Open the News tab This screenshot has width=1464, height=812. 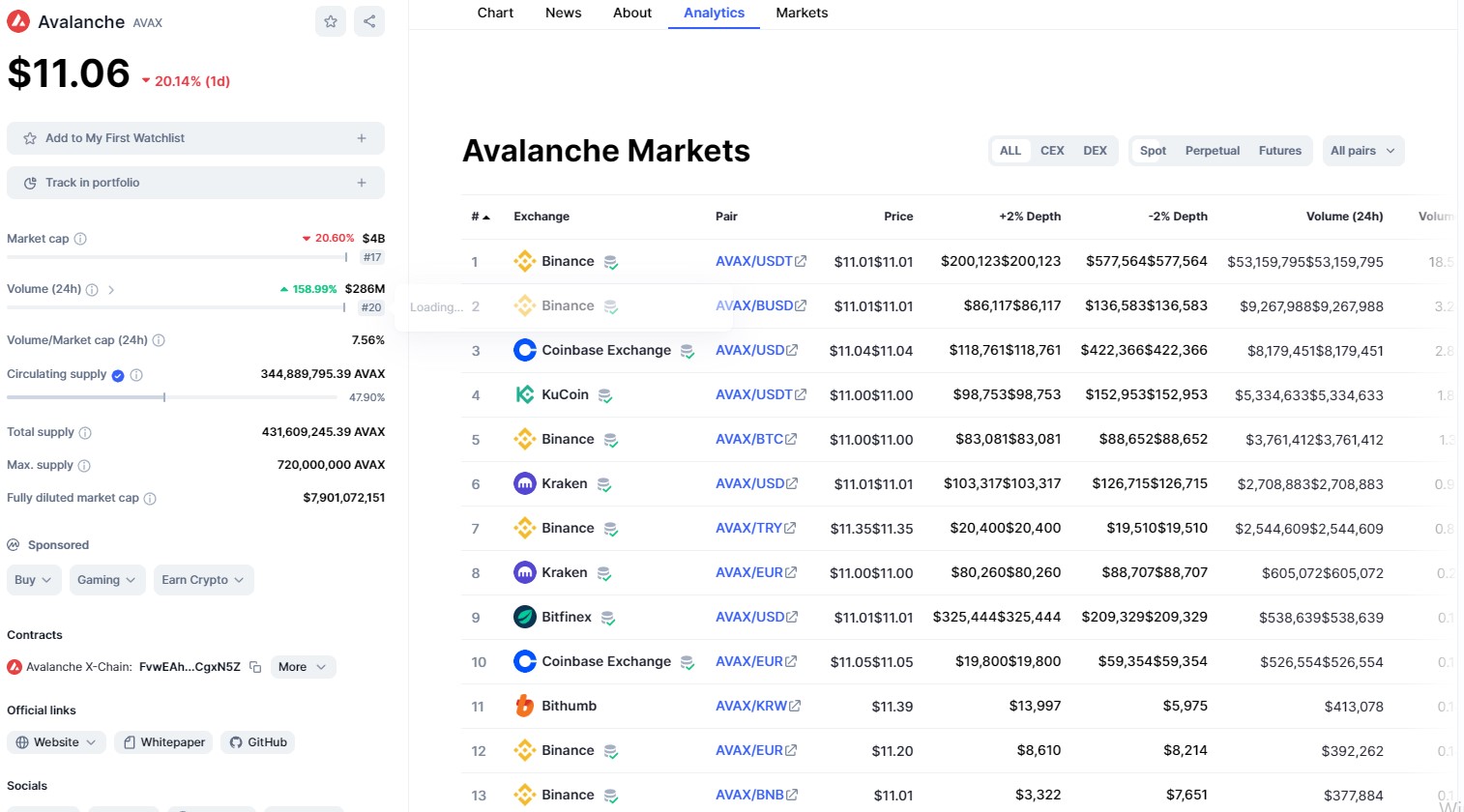pyautogui.click(x=564, y=13)
